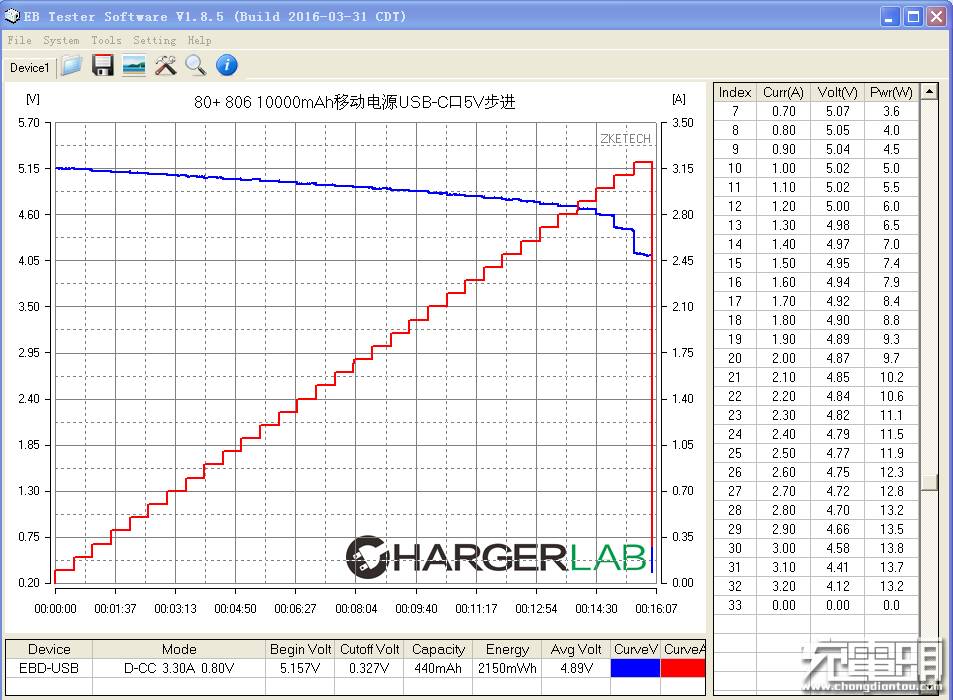The image size is (953, 700).
Task: Select the 440mAh capacity cell
Action: click(x=438, y=668)
